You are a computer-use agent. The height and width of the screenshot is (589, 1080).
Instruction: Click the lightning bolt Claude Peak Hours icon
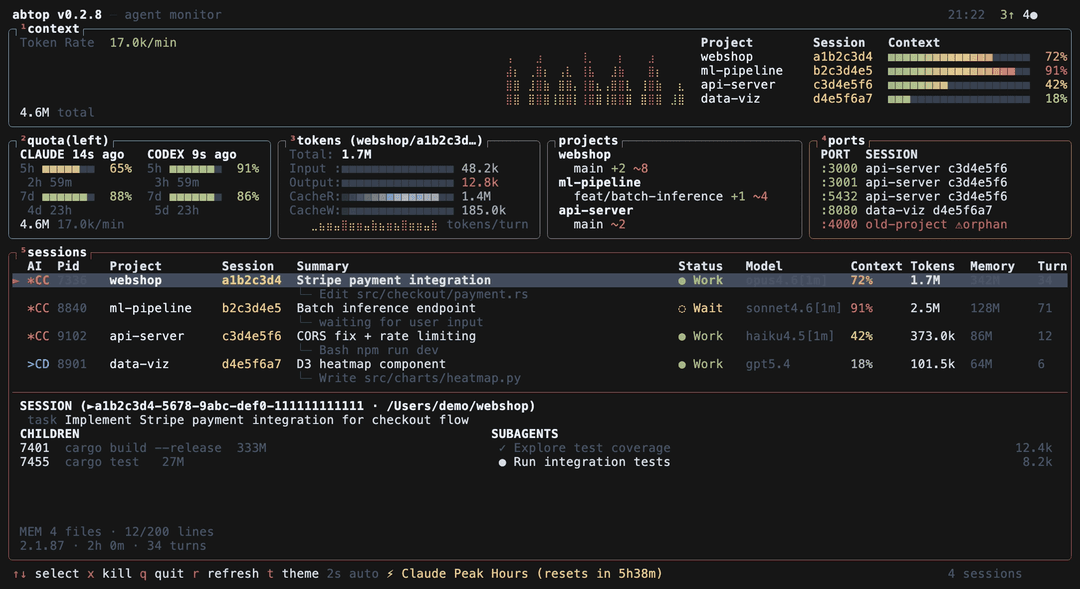coord(390,574)
